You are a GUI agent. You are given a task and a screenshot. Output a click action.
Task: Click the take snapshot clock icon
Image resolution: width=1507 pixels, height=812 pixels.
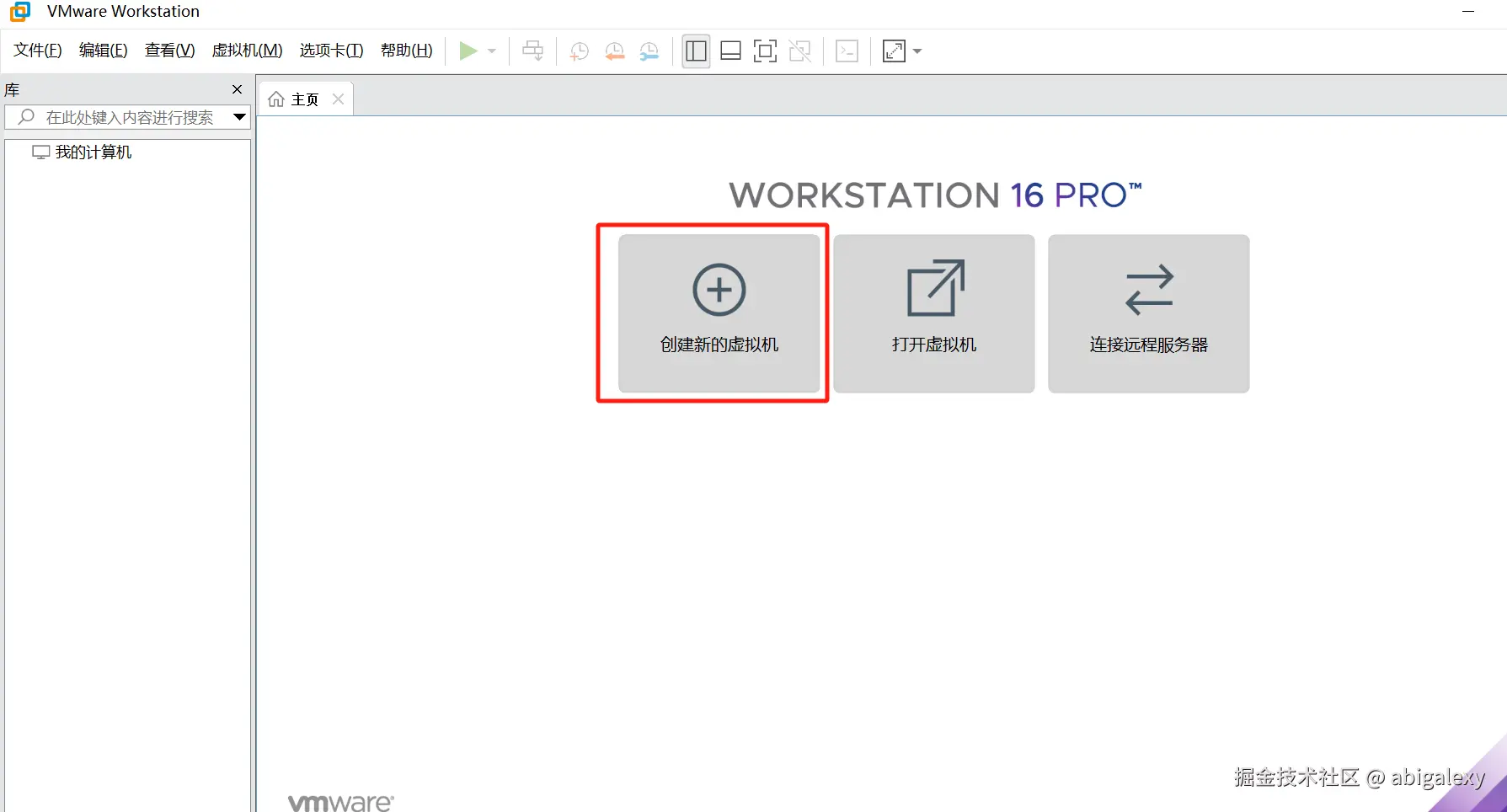[579, 51]
